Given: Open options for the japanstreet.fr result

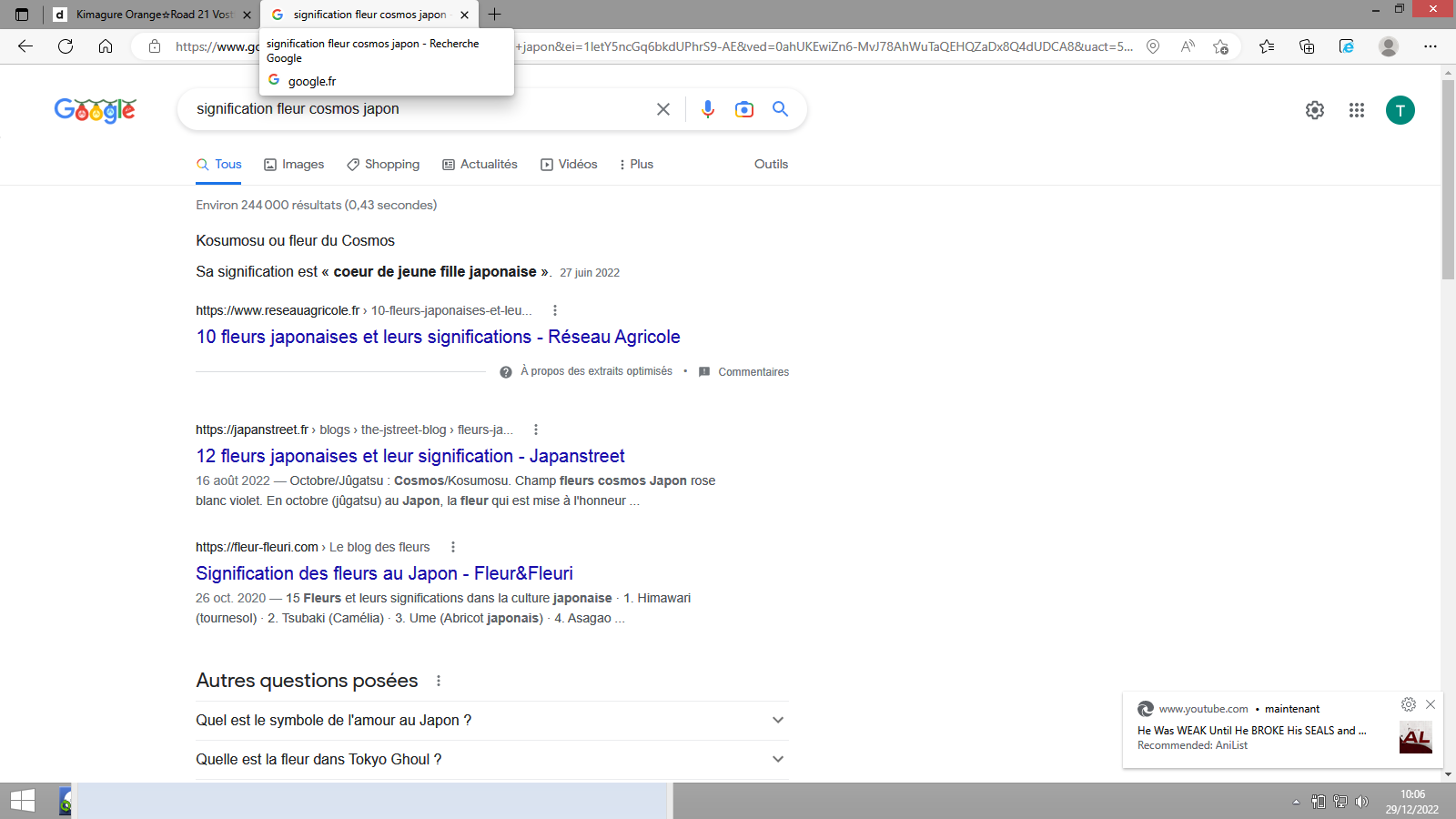Looking at the screenshot, I should 536,430.
